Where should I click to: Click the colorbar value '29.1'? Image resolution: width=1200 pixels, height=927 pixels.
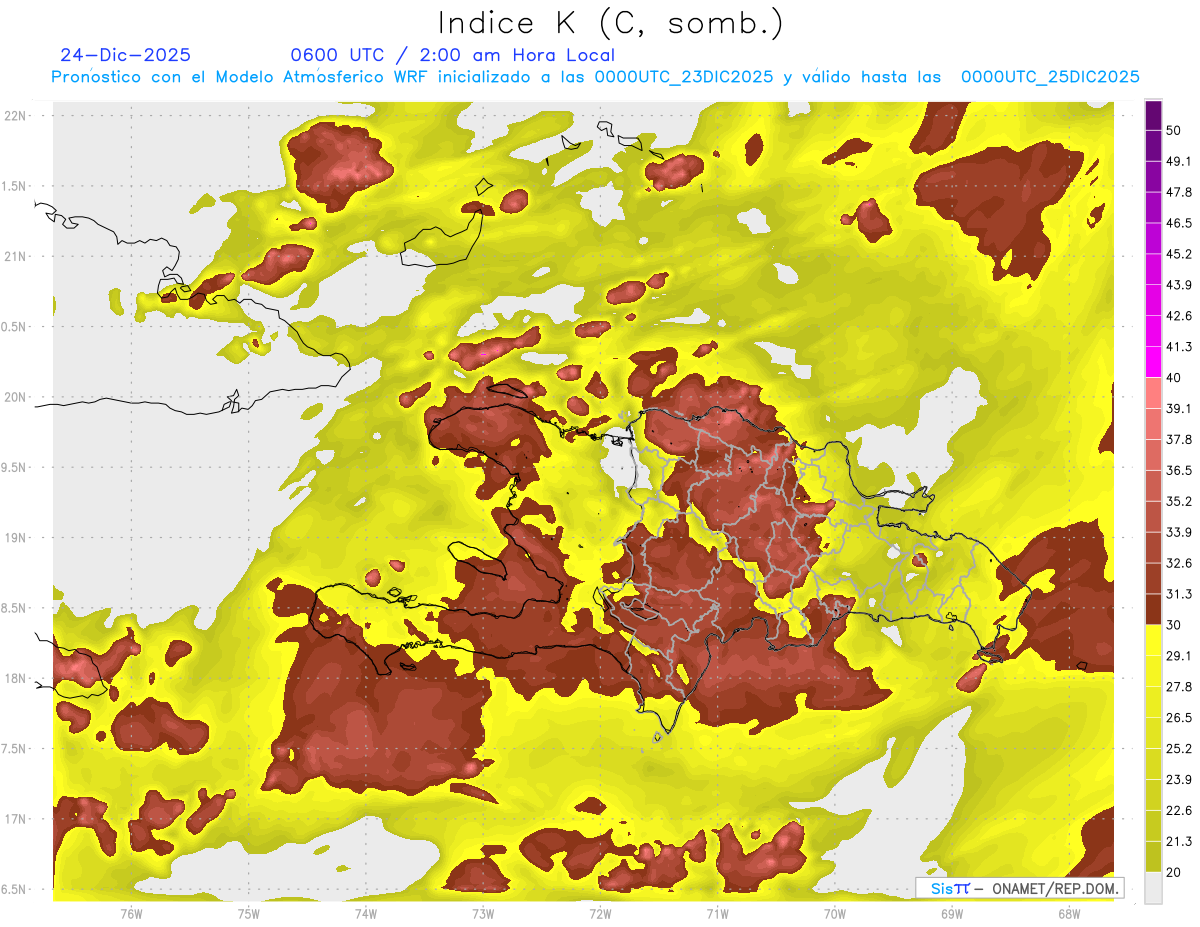pos(1179,656)
